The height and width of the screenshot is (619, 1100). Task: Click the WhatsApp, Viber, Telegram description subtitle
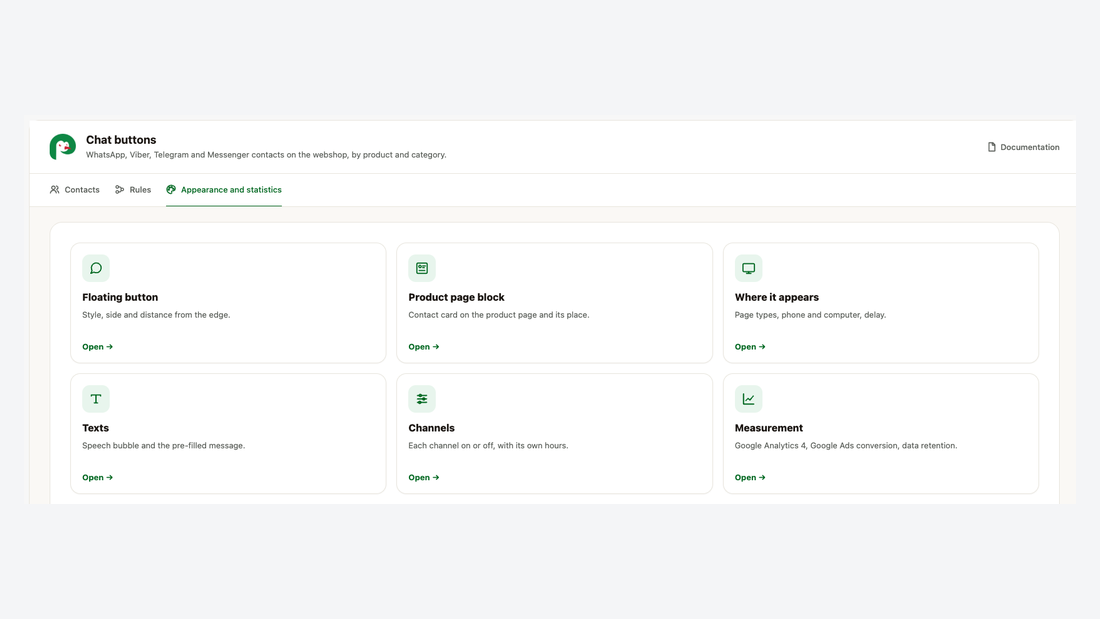pyautogui.click(x=266, y=154)
